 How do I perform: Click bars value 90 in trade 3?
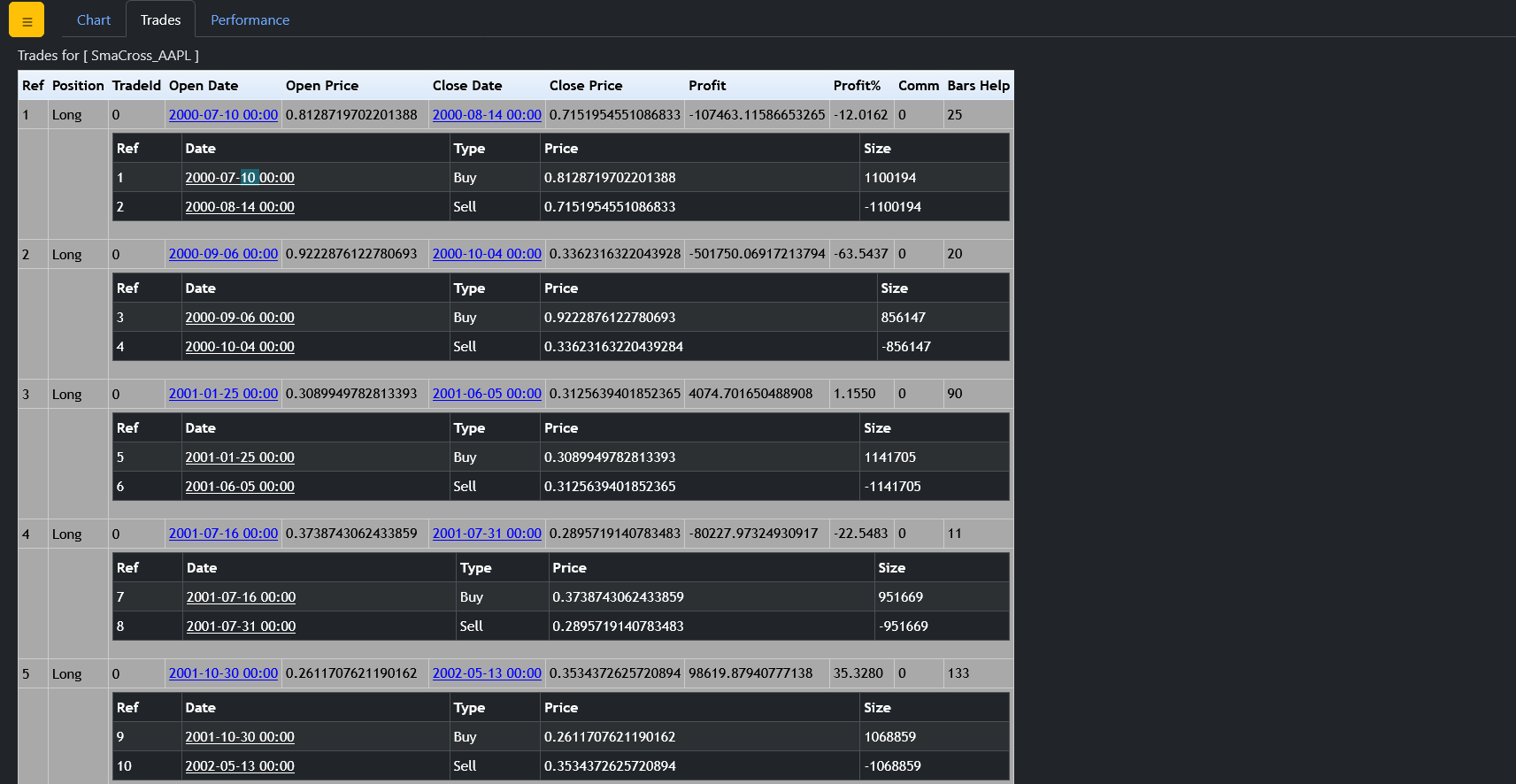[954, 394]
